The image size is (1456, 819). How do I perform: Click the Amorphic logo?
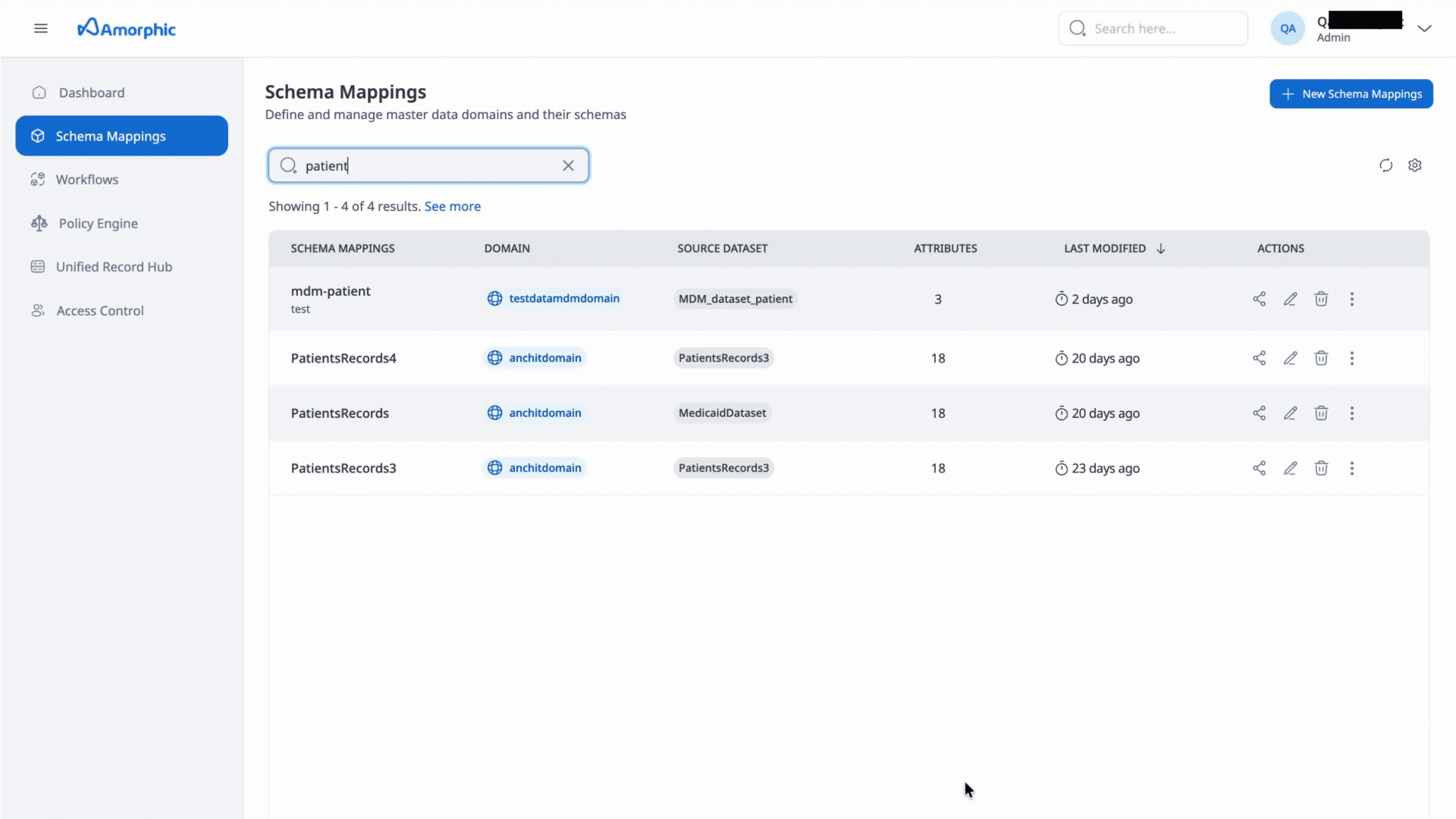coord(127,29)
